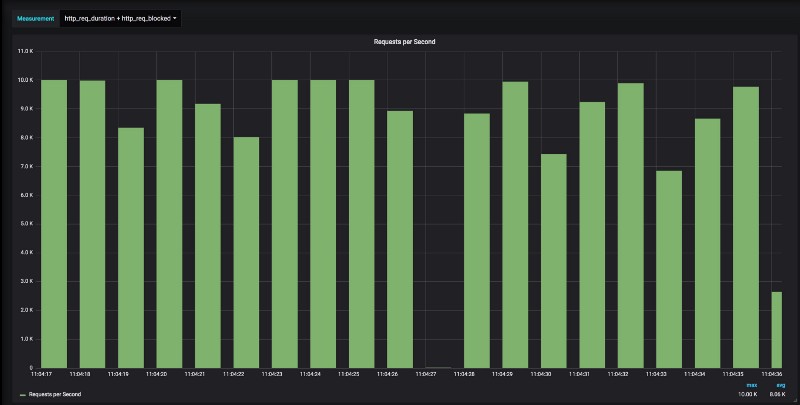Screen dimensions: 800x405
Task: Click the 10.00 K max legend value
Action: tap(747, 394)
